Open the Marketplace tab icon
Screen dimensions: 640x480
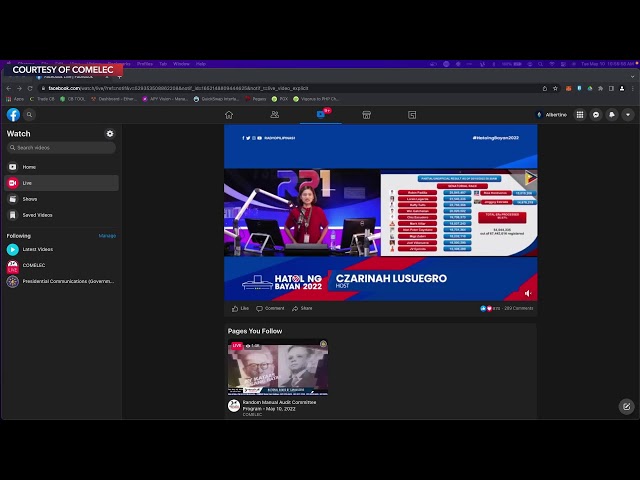click(367, 115)
